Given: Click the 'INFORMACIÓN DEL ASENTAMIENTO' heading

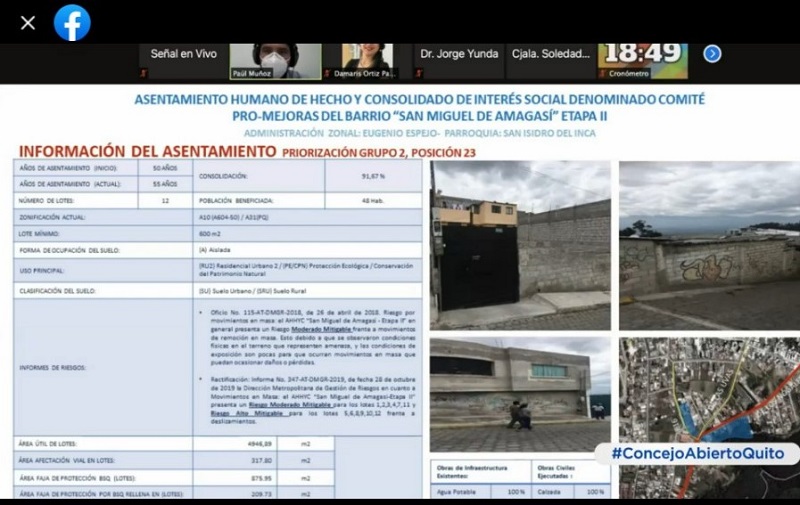Looking at the screenshot, I should [147, 152].
